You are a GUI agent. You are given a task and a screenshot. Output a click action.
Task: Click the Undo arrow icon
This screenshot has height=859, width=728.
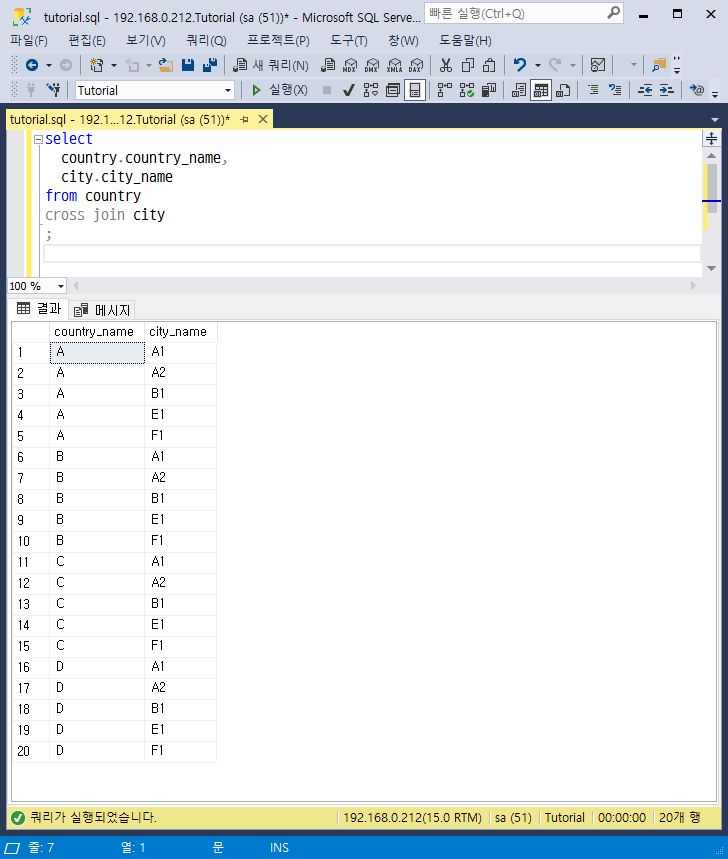point(520,65)
